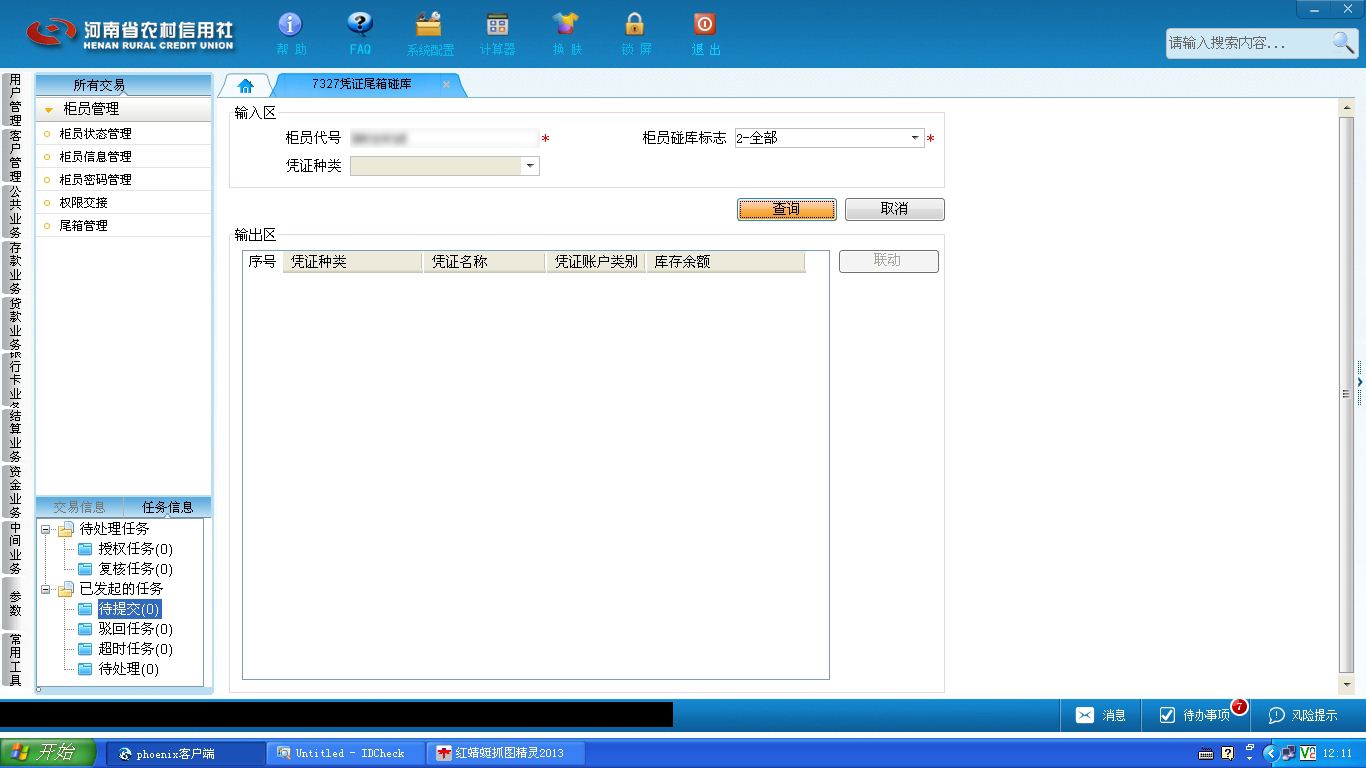Open the 凭证种类 dropdown arrow
Screen dimensions: 1366x768
[530, 166]
